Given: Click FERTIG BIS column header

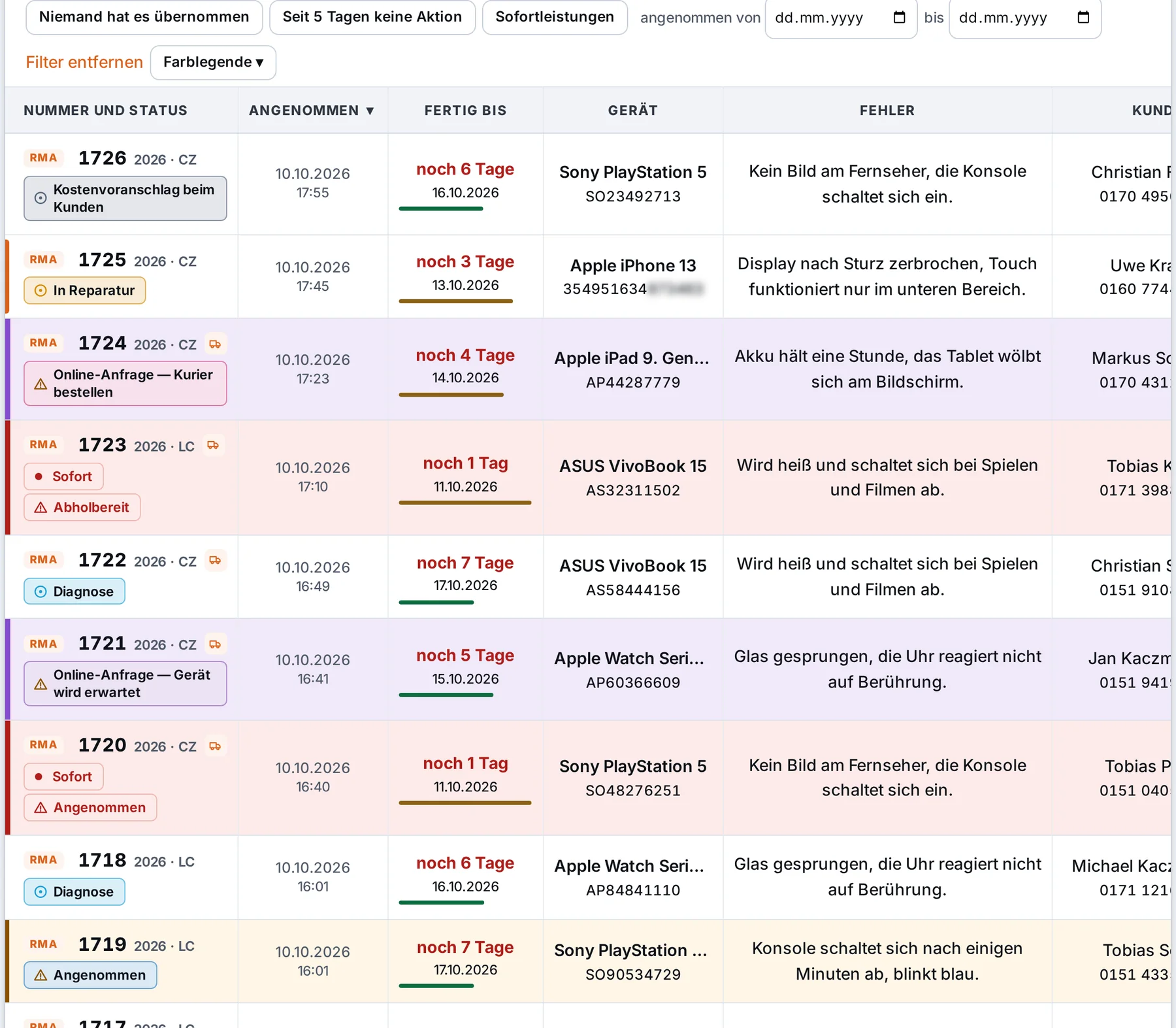Looking at the screenshot, I should tap(465, 111).
